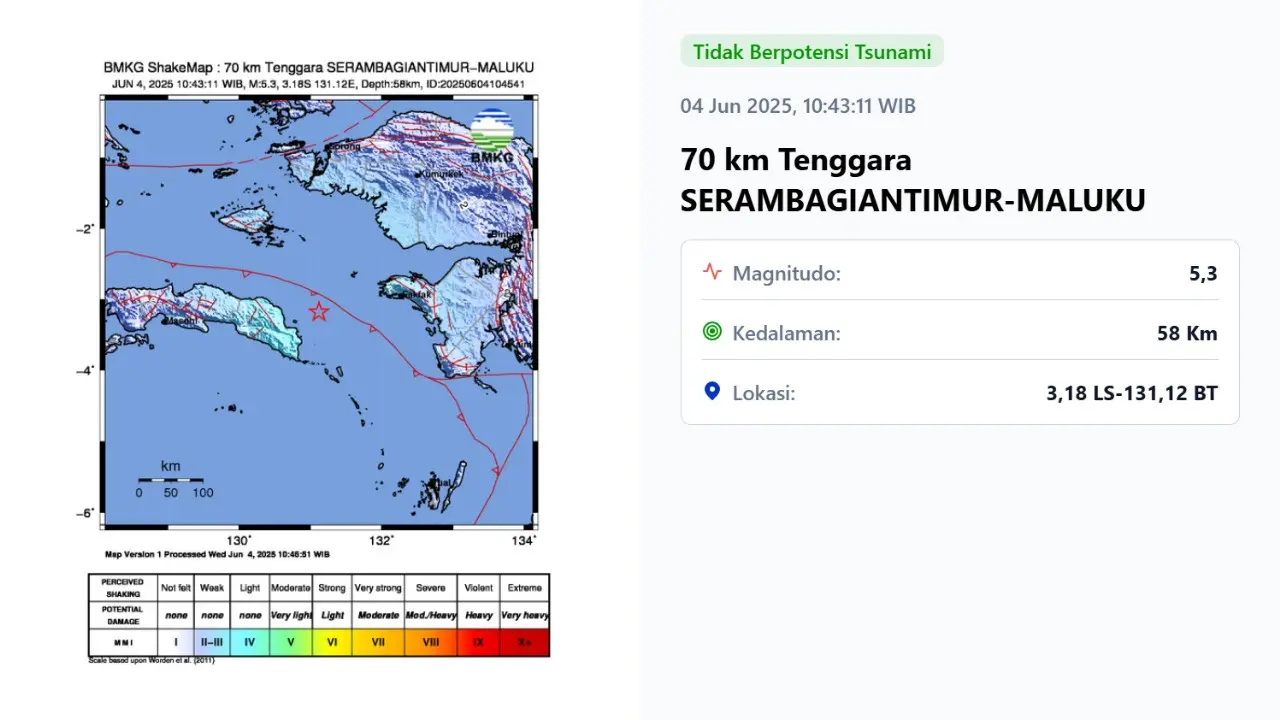Click the heading '70 km Tenggara SERAMBAGIANTIMUR-MALUKU'

tap(913, 180)
